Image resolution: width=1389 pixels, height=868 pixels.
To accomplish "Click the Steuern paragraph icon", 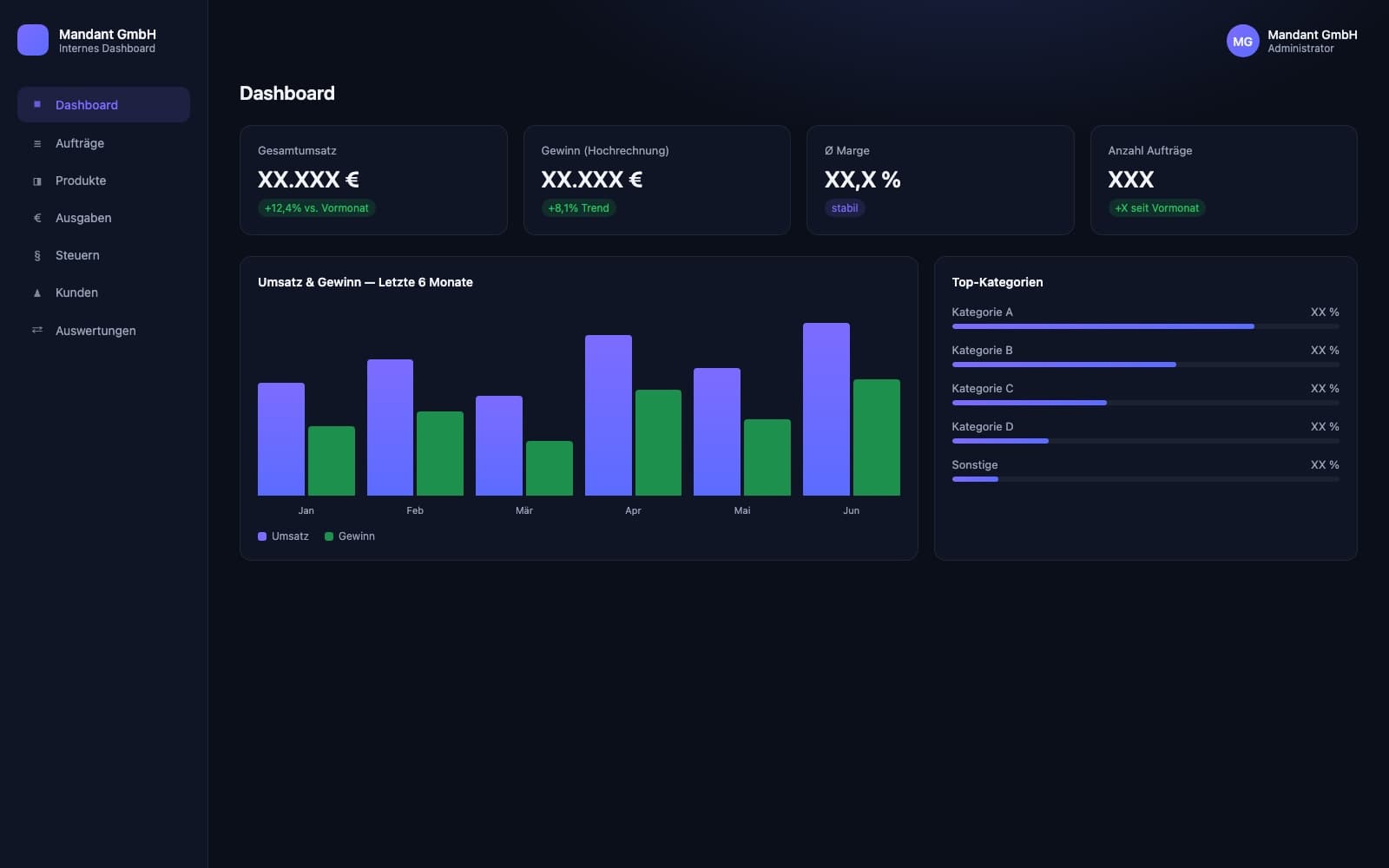I will click(37, 255).
